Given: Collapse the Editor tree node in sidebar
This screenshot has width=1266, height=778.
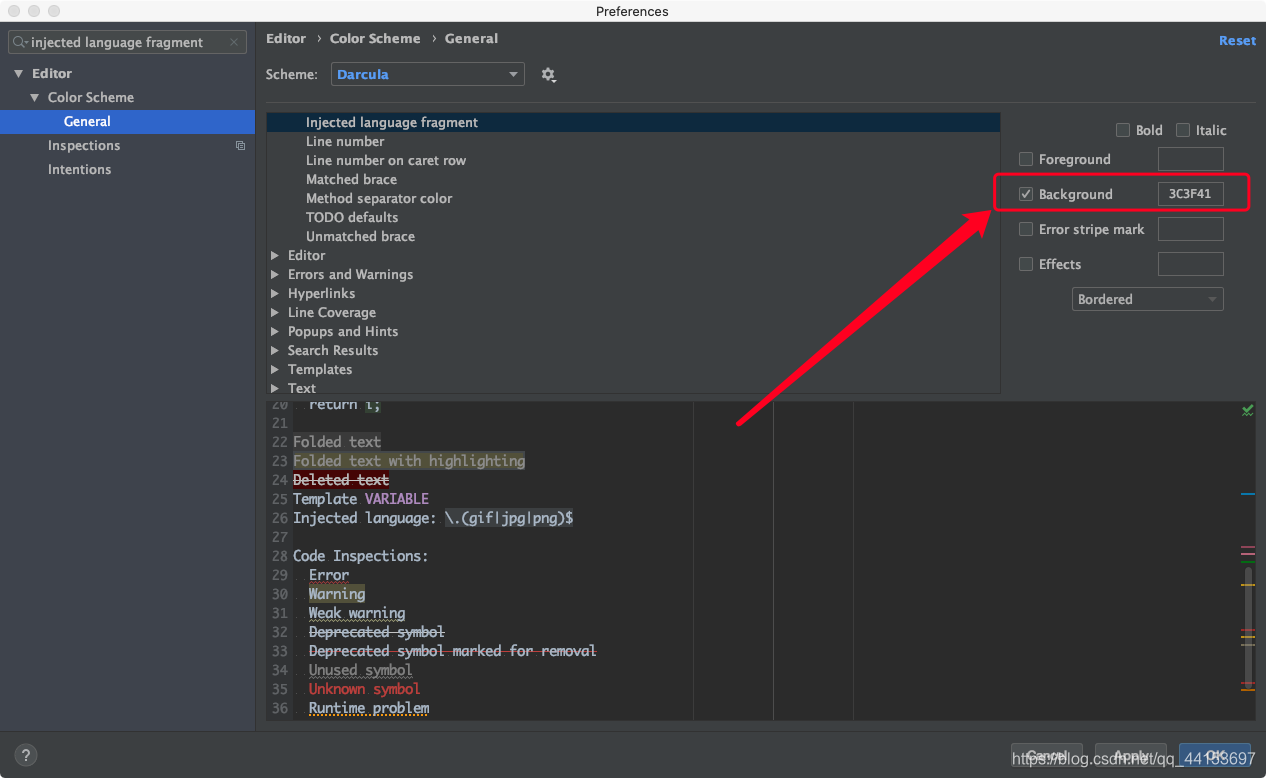Looking at the screenshot, I should [18, 74].
